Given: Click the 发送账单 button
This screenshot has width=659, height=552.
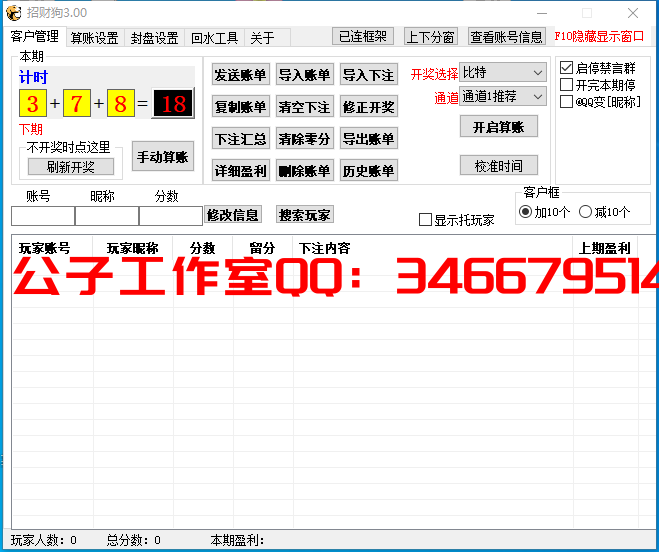Looking at the screenshot, I should pyautogui.click(x=240, y=75).
